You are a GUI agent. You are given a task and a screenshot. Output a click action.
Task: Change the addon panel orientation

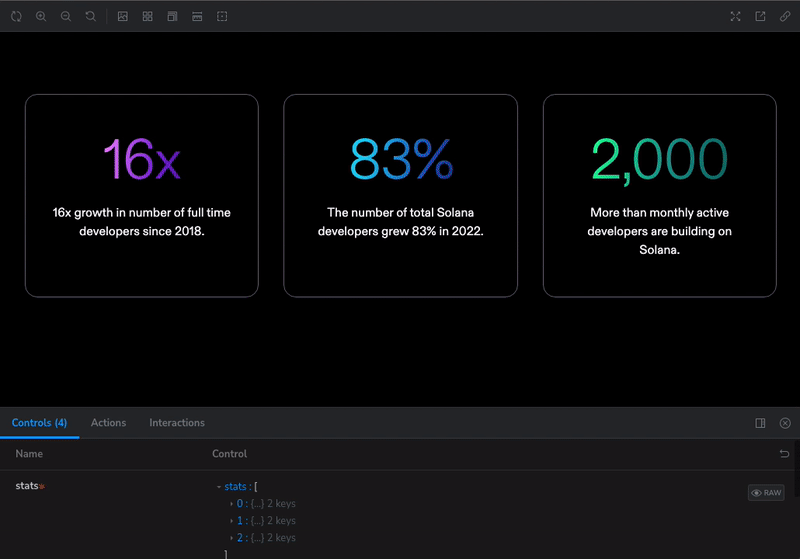760,423
